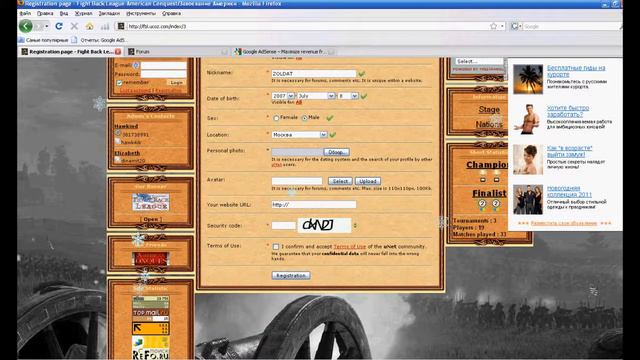
Task: Click the Обзор browse button for personal photo
Action: 336,152
